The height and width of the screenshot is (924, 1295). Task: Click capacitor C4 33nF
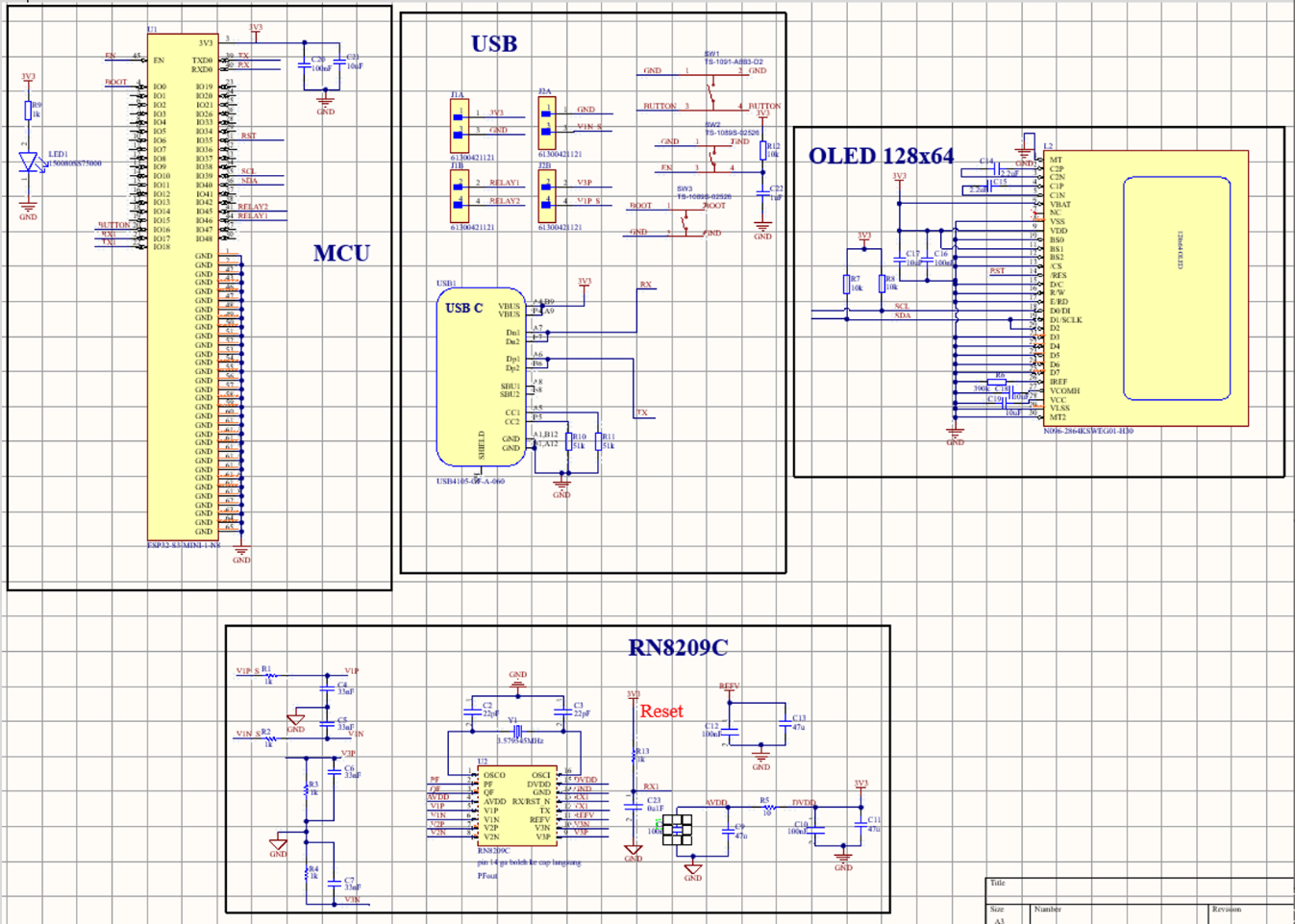(x=328, y=688)
